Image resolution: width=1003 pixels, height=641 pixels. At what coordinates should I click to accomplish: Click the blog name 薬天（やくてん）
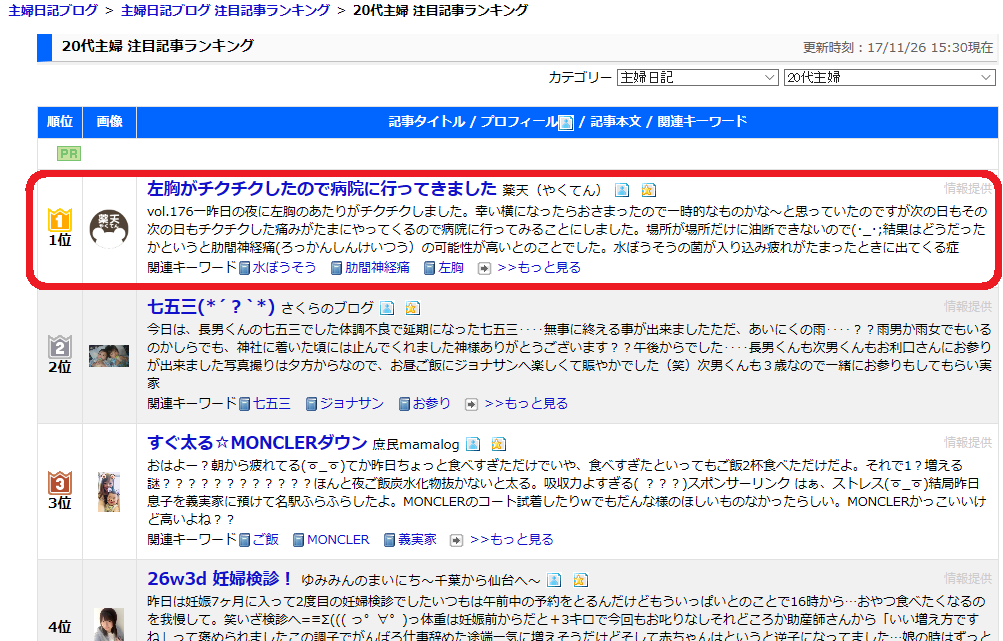[551, 190]
